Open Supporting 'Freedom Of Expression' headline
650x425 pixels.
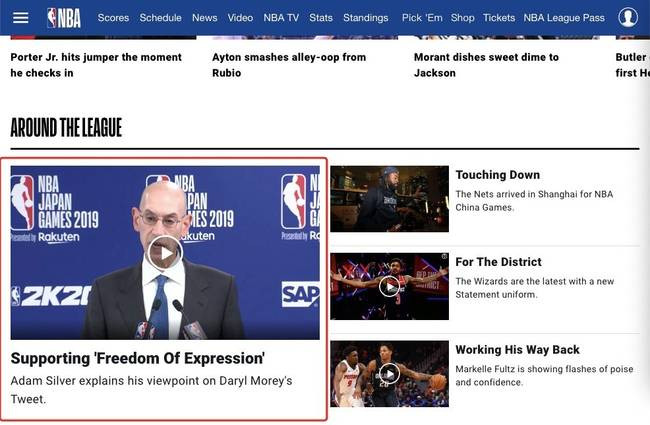pyautogui.click(x=138, y=358)
